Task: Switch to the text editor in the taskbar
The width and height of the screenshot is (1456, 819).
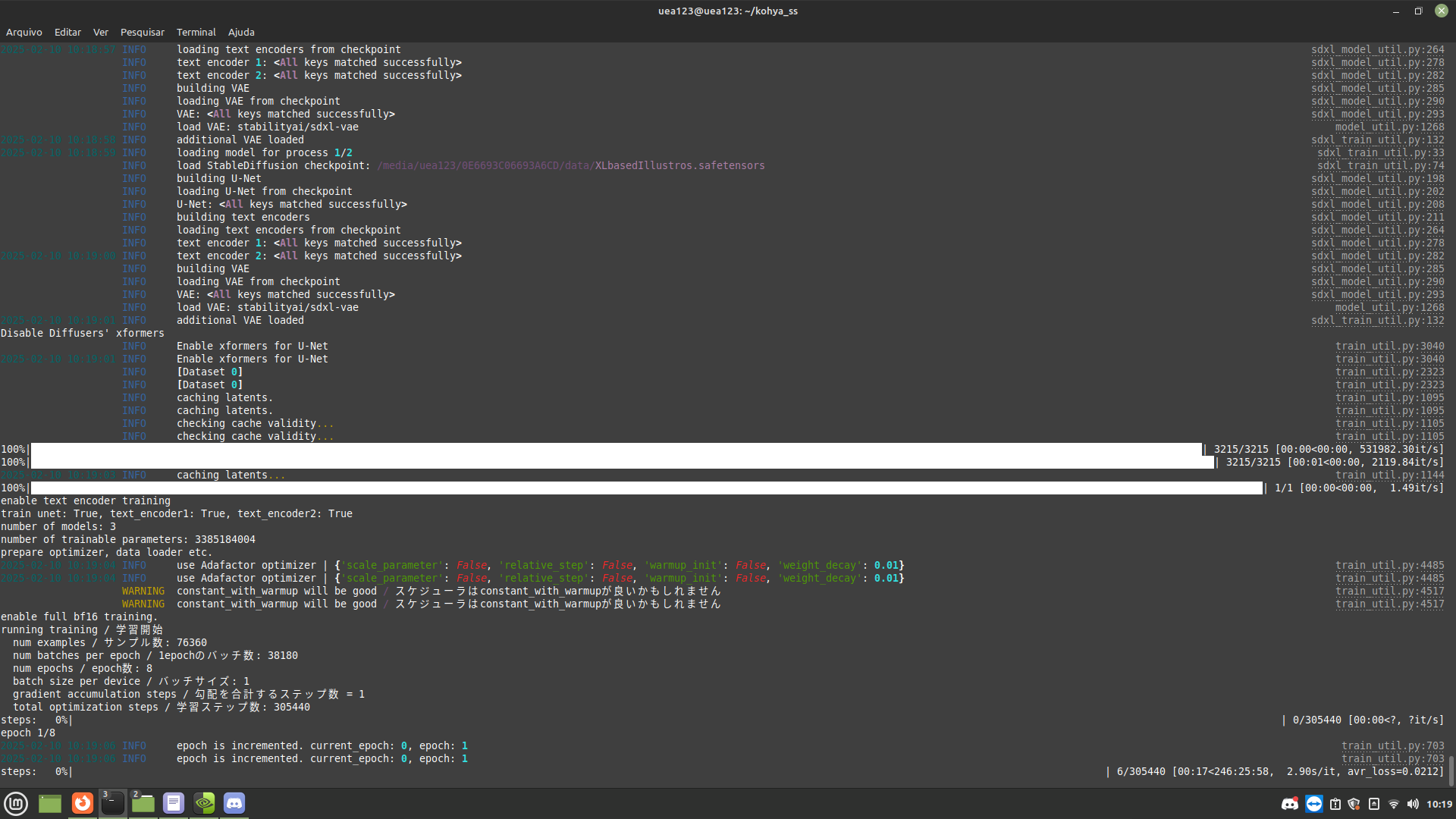Action: tap(174, 803)
